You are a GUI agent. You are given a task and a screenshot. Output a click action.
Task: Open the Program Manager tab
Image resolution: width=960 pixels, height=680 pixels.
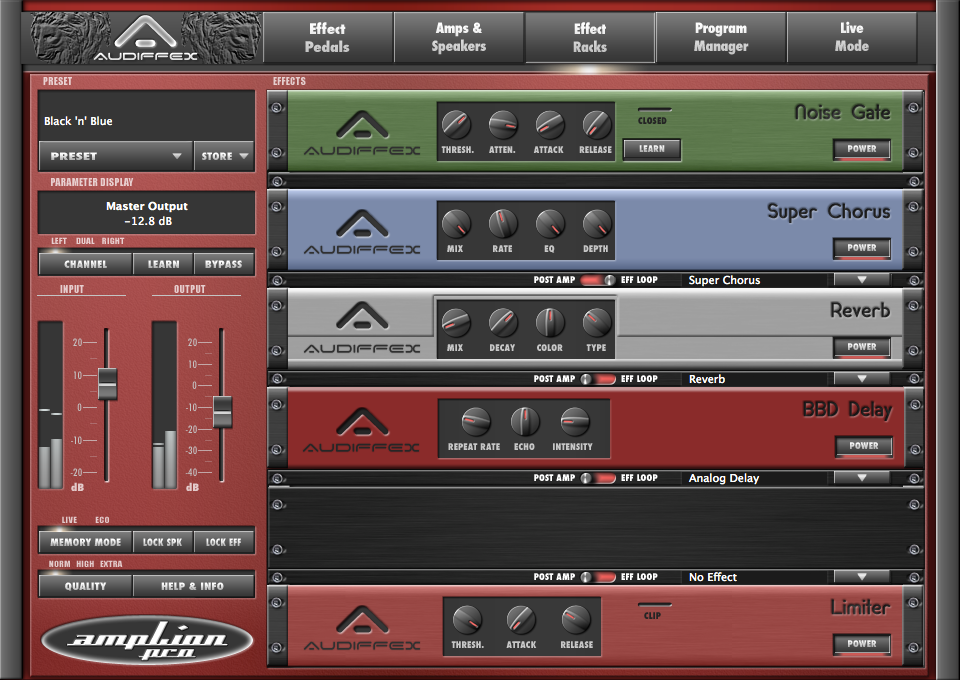[721, 37]
